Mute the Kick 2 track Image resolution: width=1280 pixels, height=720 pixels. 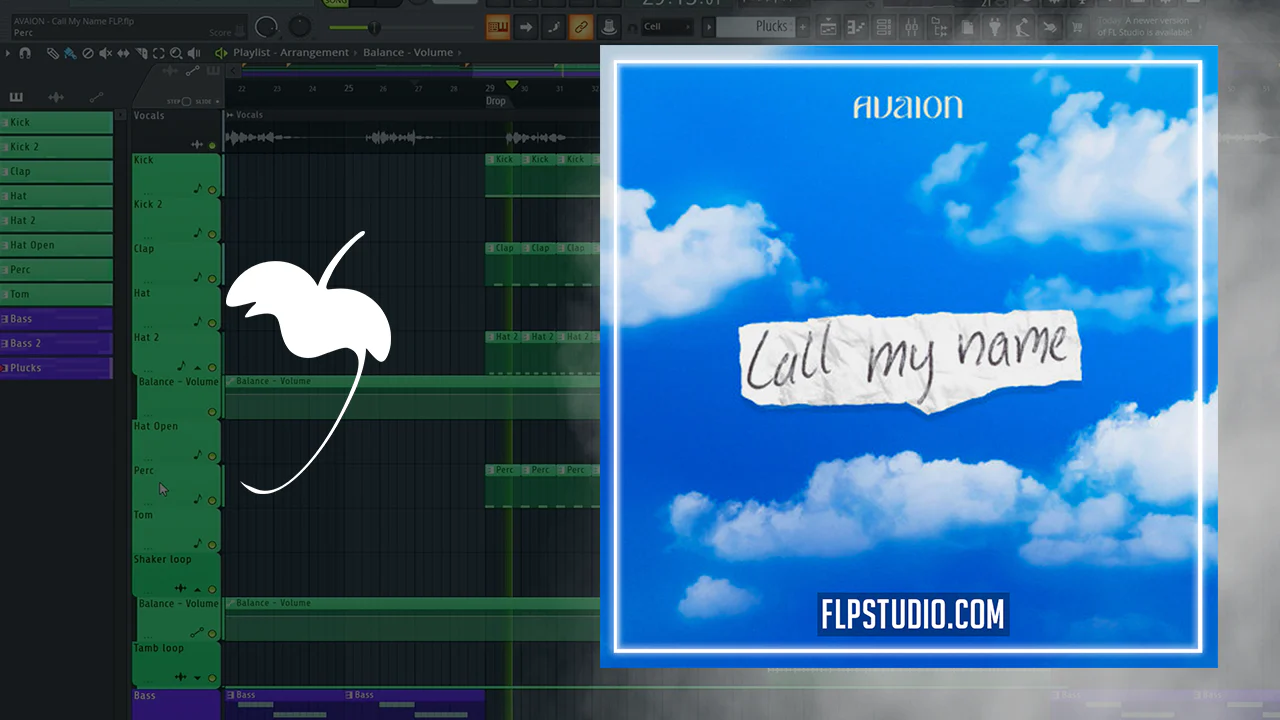pyautogui.click(x=212, y=234)
